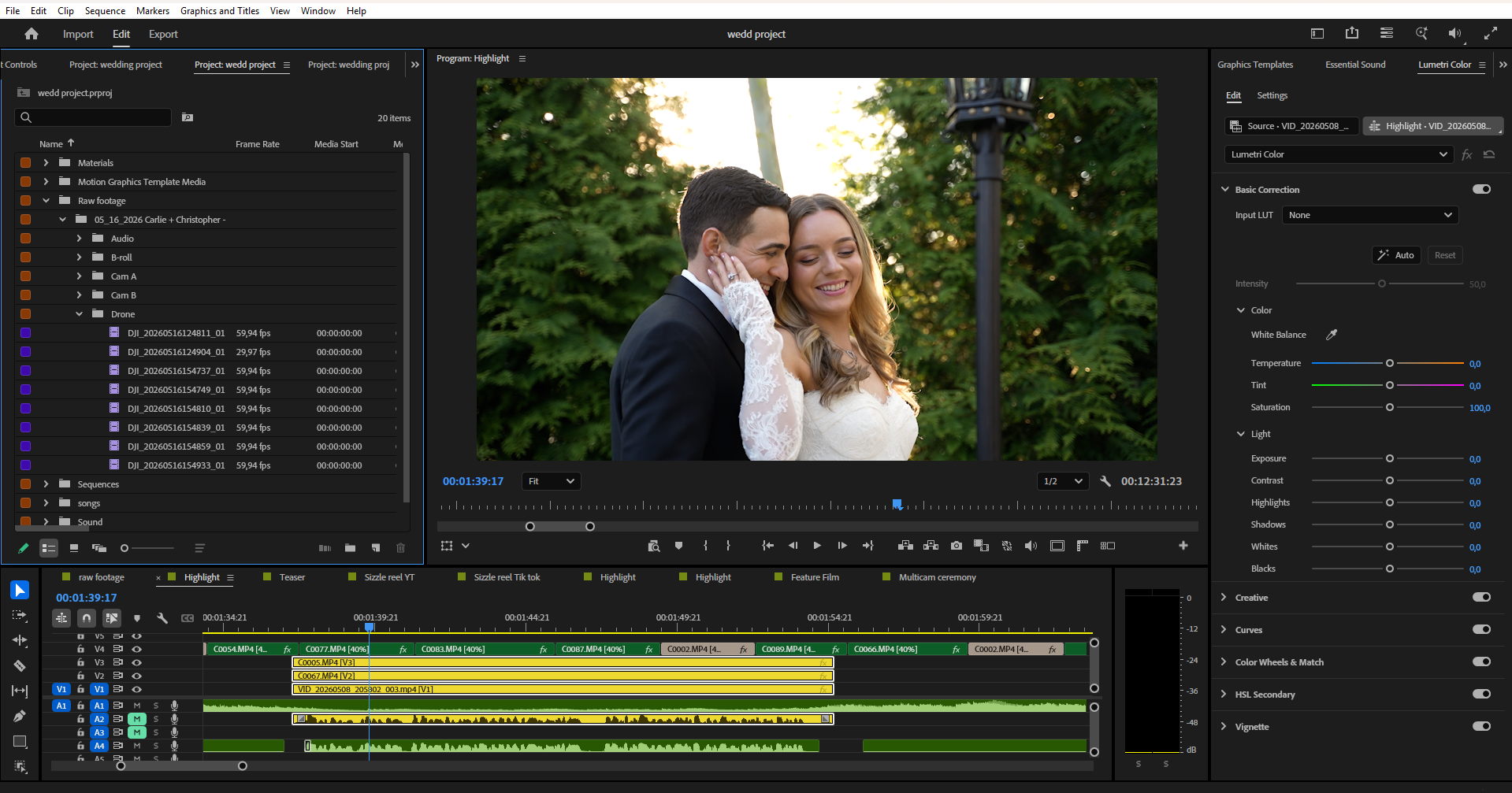Select the Track Select Forward tool

tap(20, 615)
